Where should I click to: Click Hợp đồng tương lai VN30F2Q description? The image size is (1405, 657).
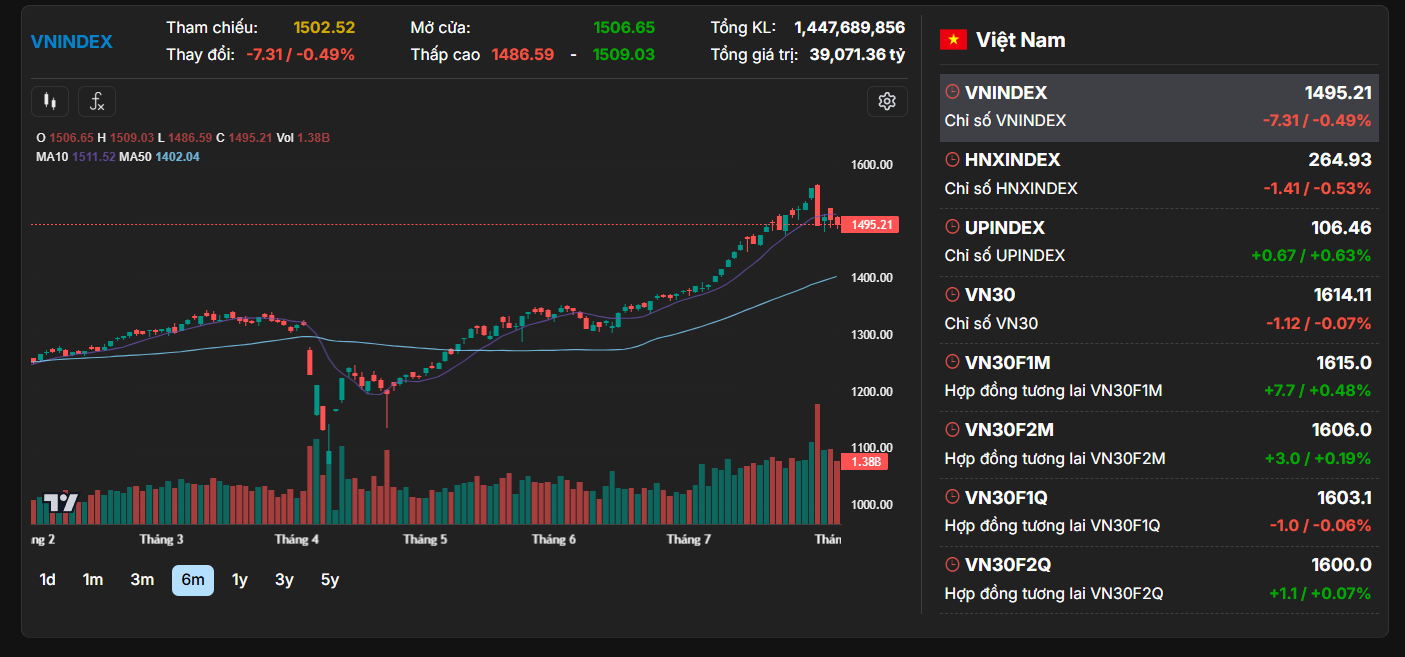pos(1054,593)
